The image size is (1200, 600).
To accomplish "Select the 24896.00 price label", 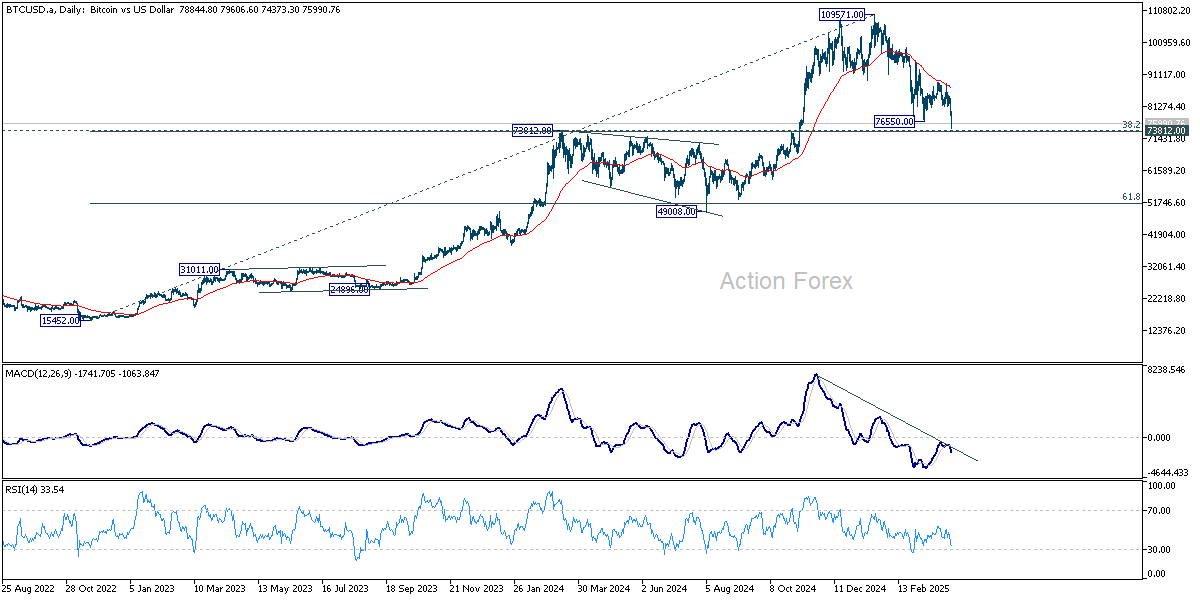I will pyautogui.click(x=350, y=289).
